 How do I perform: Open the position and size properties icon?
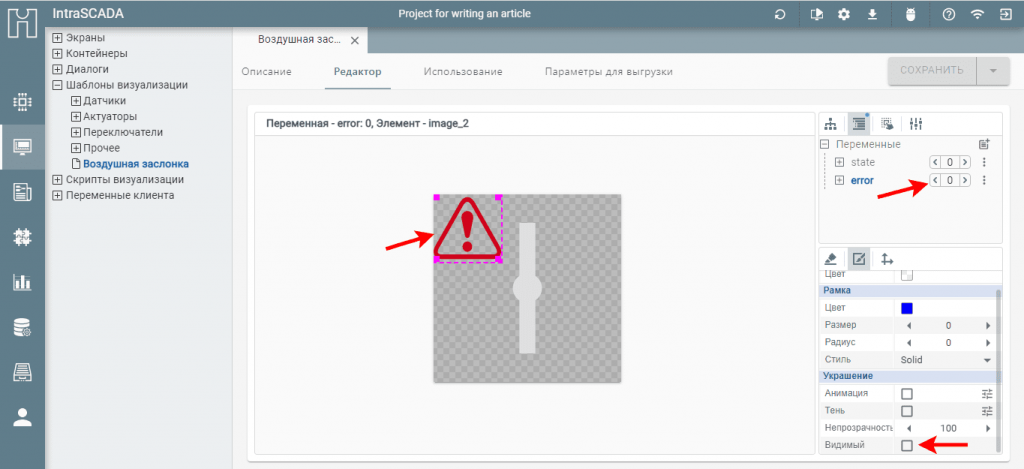887,259
